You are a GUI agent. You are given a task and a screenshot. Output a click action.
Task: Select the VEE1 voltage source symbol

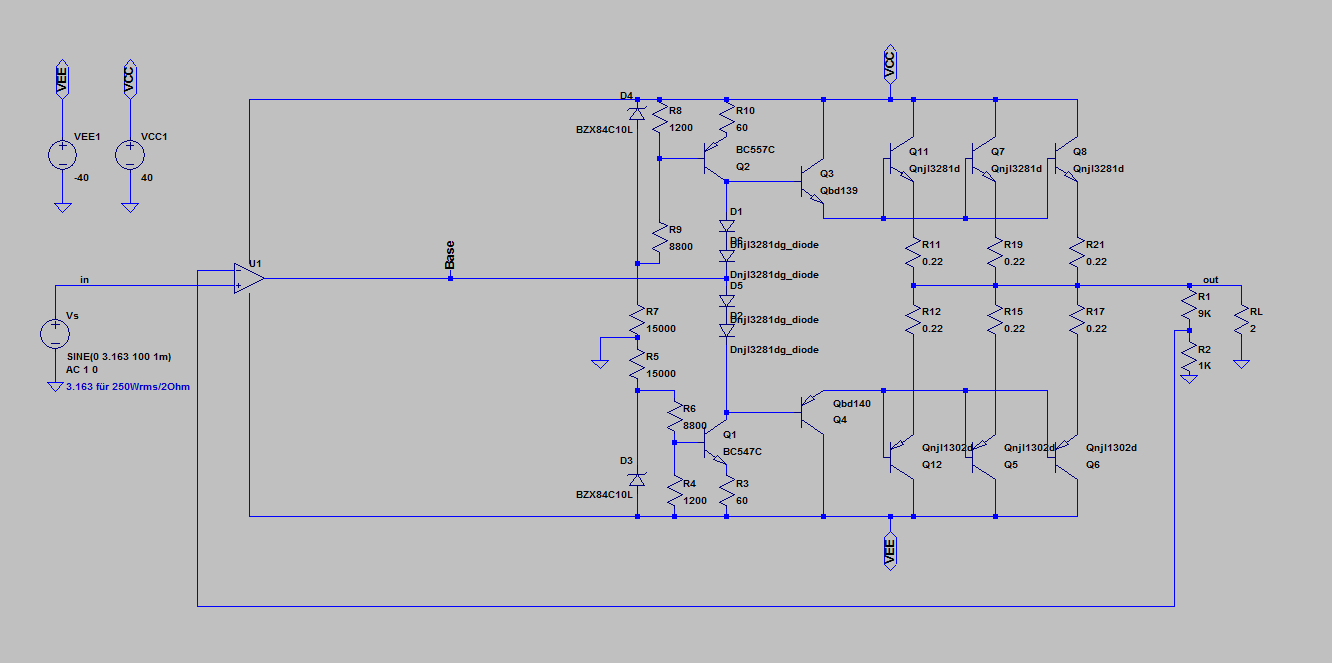point(62,155)
